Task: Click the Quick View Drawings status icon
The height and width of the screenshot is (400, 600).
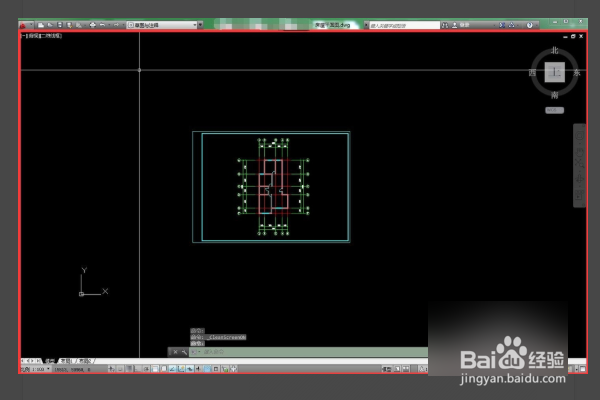Action: tap(406, 369)
